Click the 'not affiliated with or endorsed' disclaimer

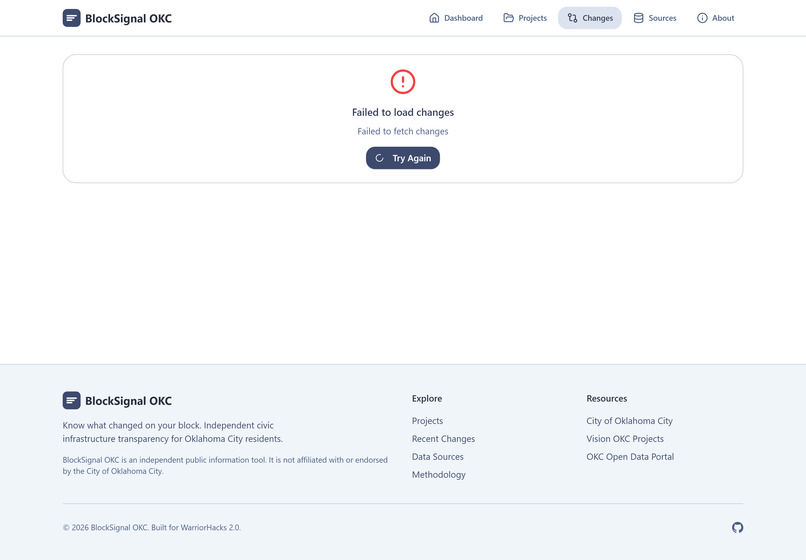coord(225,465)
